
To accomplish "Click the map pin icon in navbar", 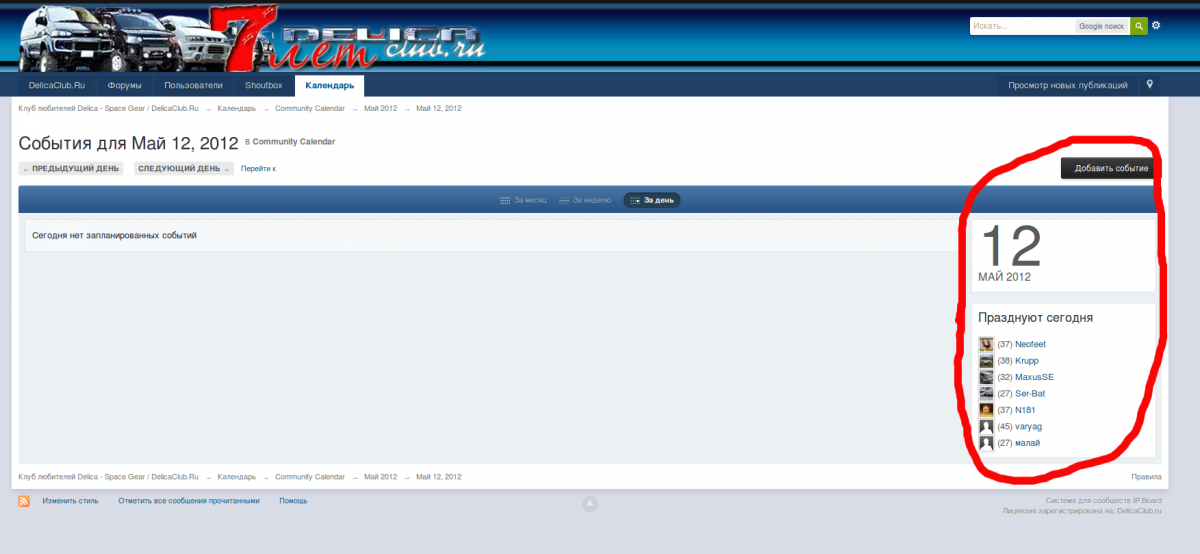I will [1150, 85].
